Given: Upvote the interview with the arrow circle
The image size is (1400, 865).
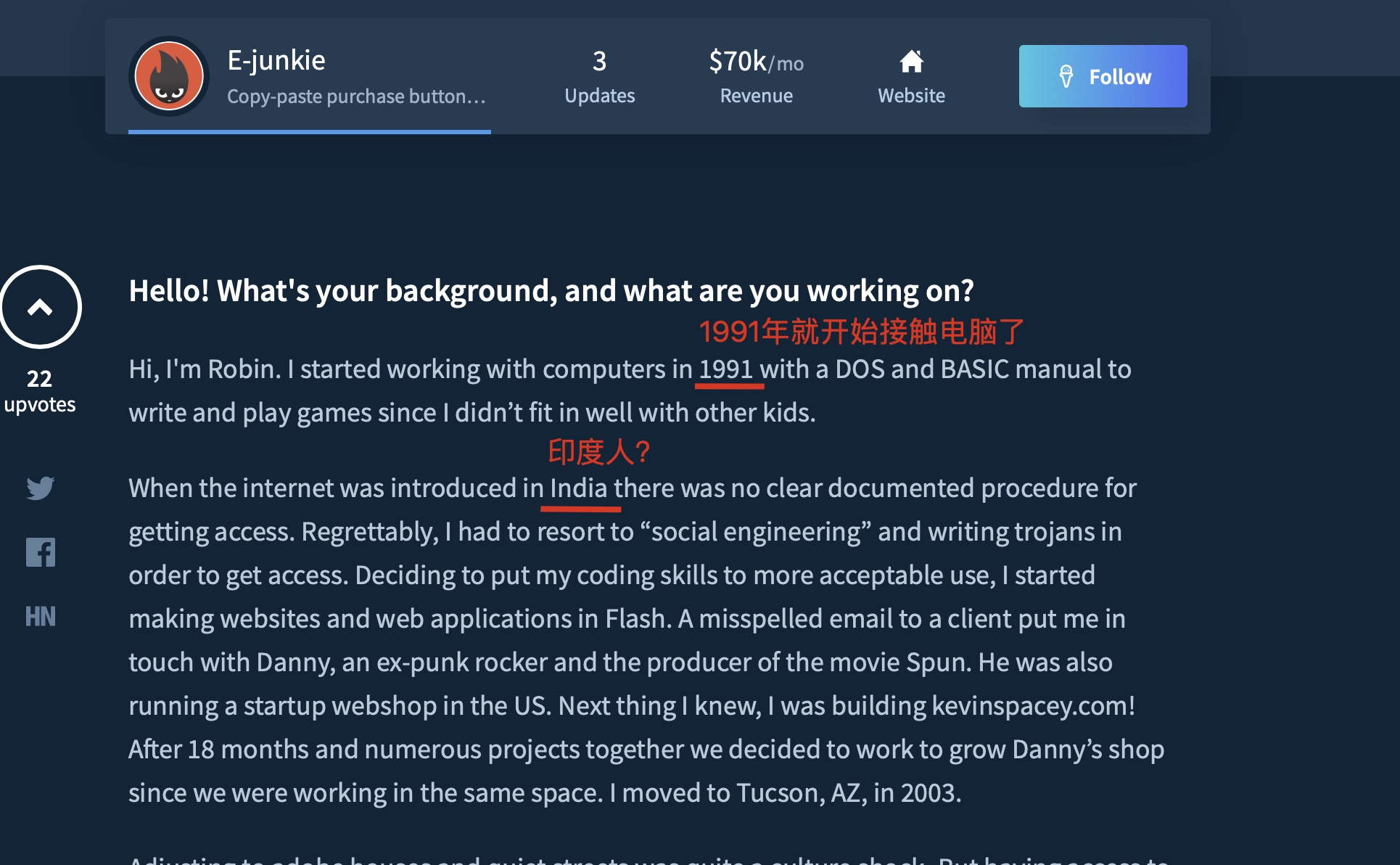Looking at the screenshot, I should tap(41, 307).
